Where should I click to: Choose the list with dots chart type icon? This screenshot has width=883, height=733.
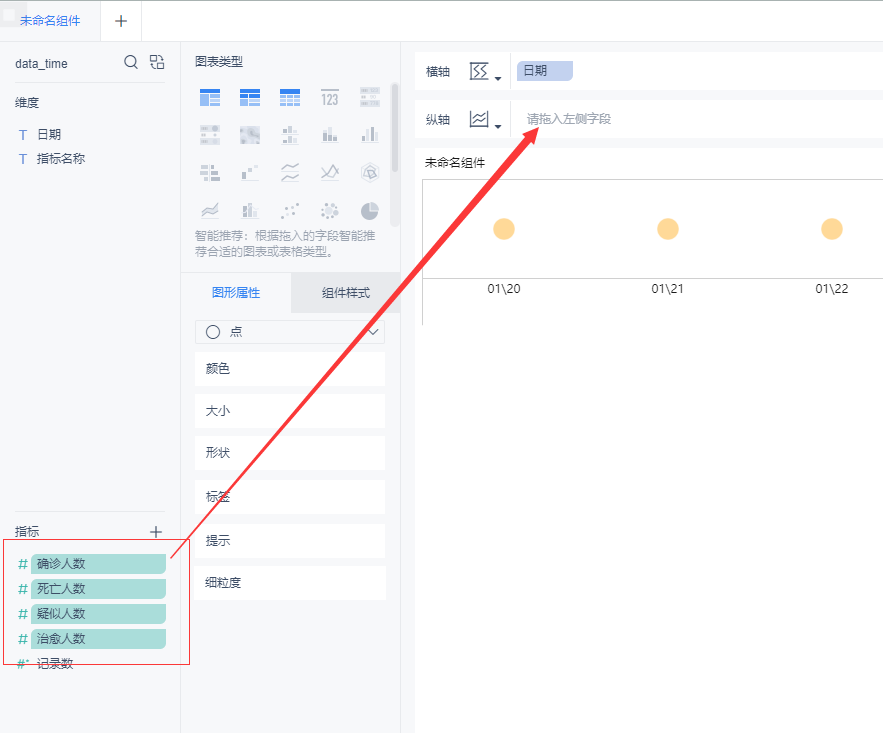click(210, 135)
